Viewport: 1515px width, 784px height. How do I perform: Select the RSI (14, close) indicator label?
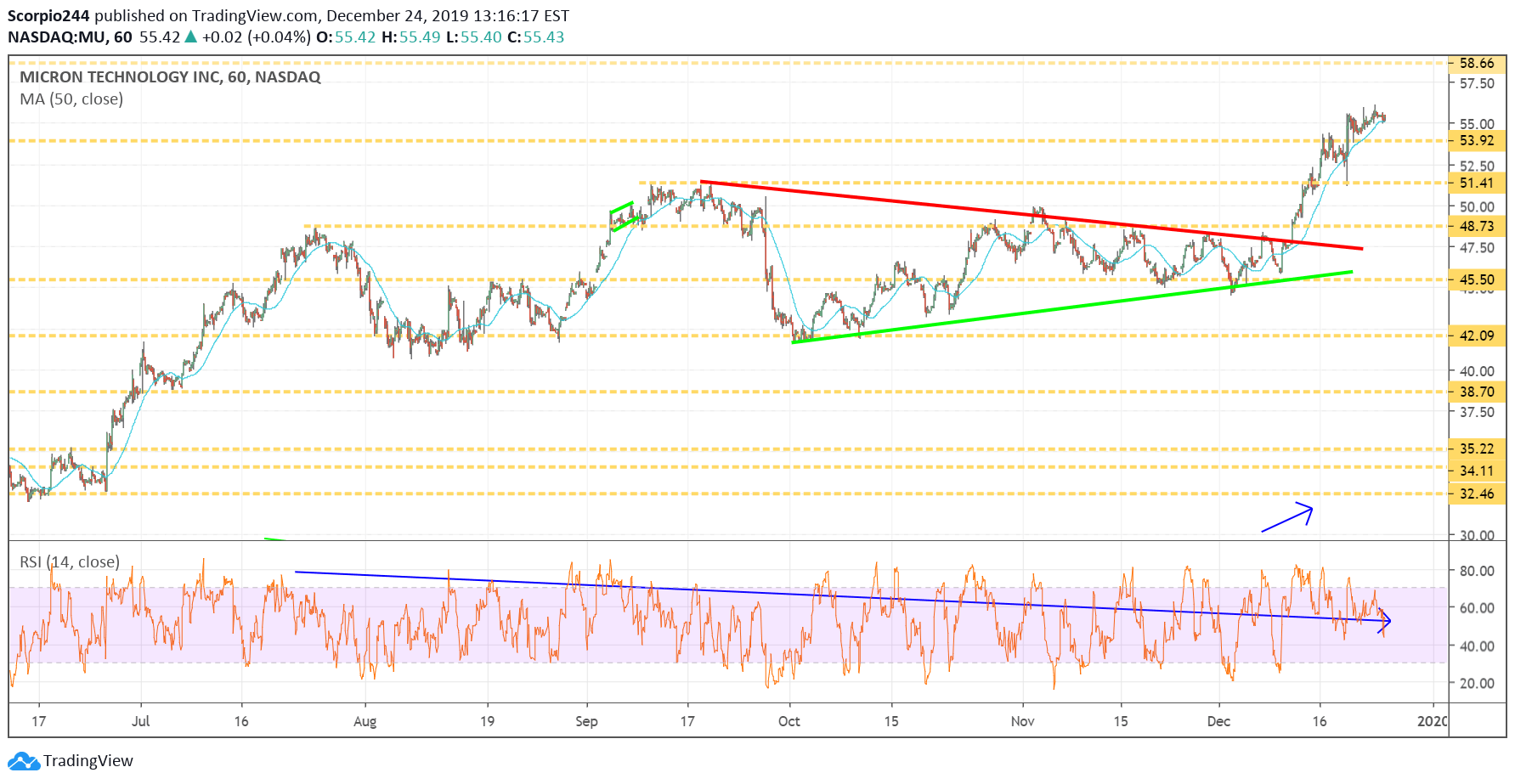70,562
